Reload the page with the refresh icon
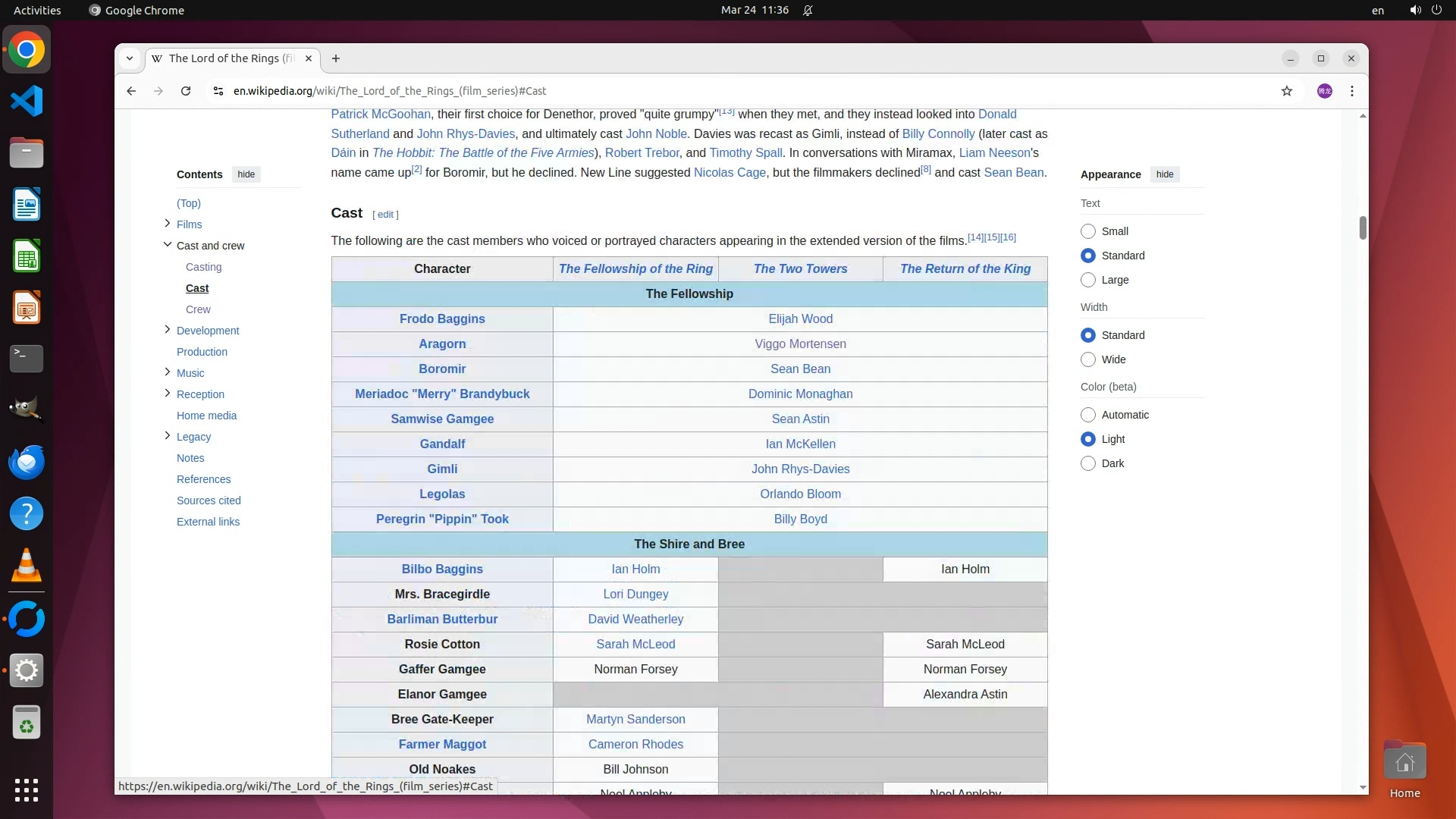 pos(186,91)
